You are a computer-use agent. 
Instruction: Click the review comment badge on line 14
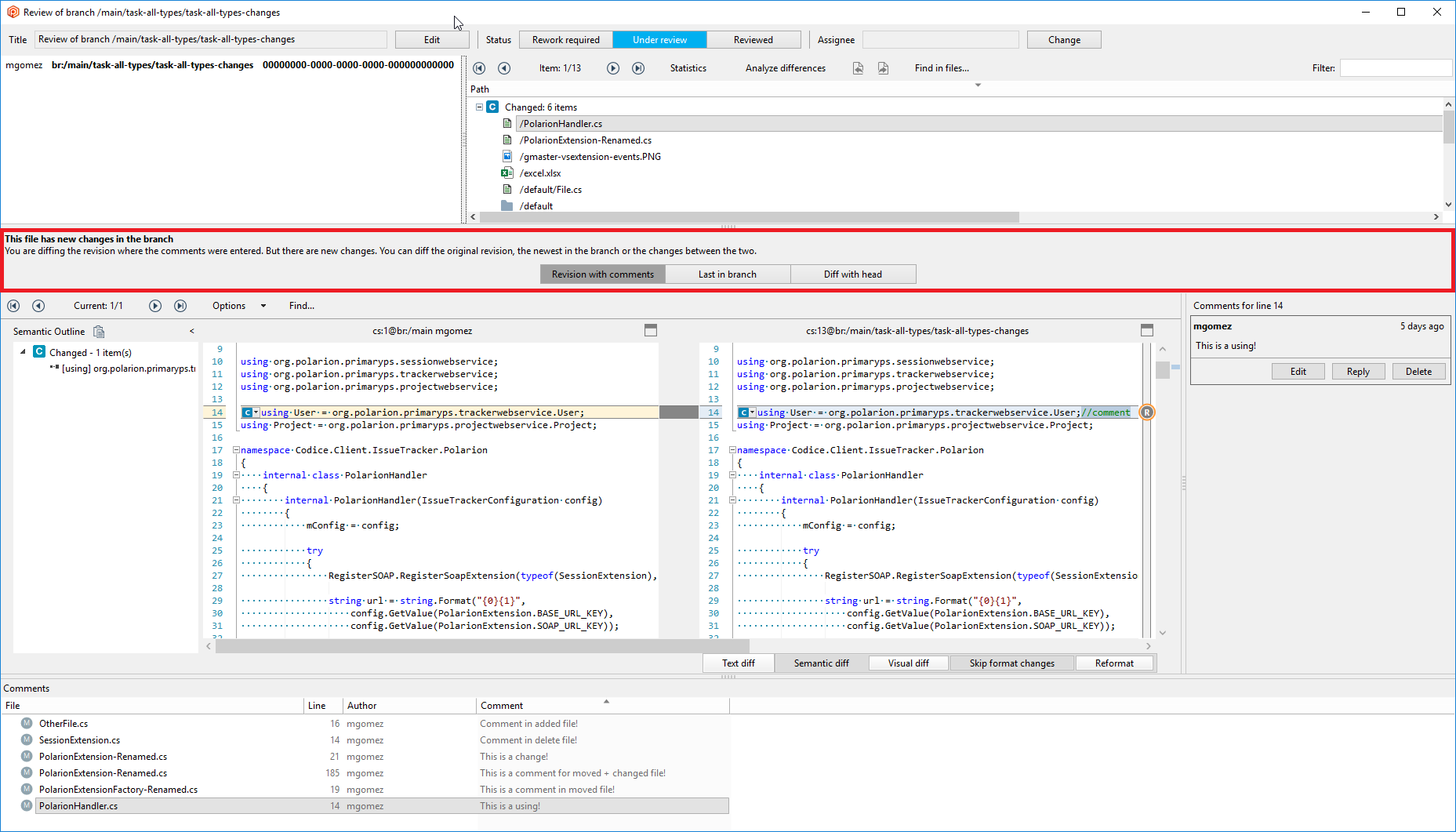click(x=1147, y=412)
